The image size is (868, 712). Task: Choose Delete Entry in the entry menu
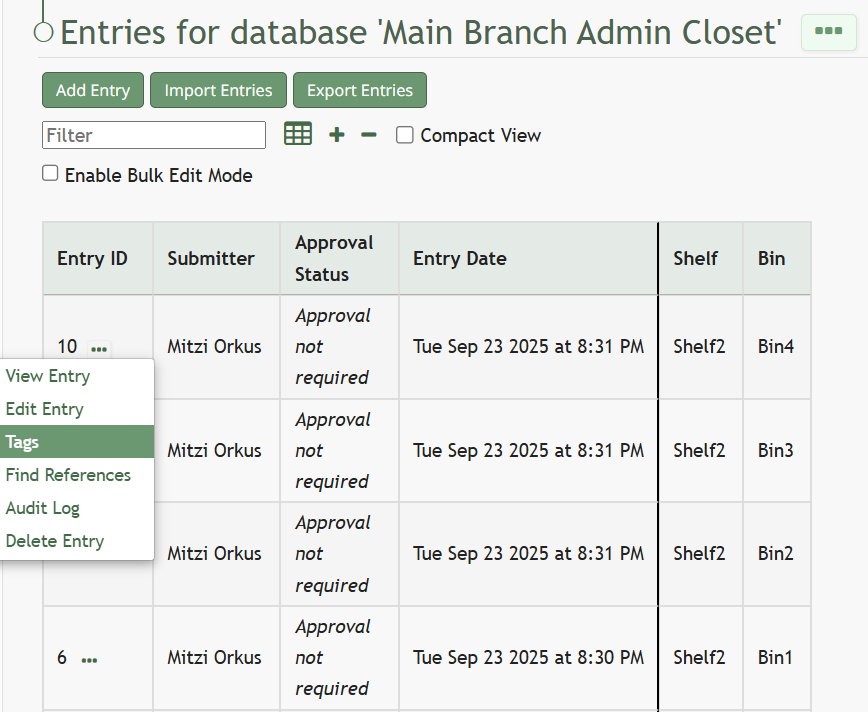tap(77, 541)
